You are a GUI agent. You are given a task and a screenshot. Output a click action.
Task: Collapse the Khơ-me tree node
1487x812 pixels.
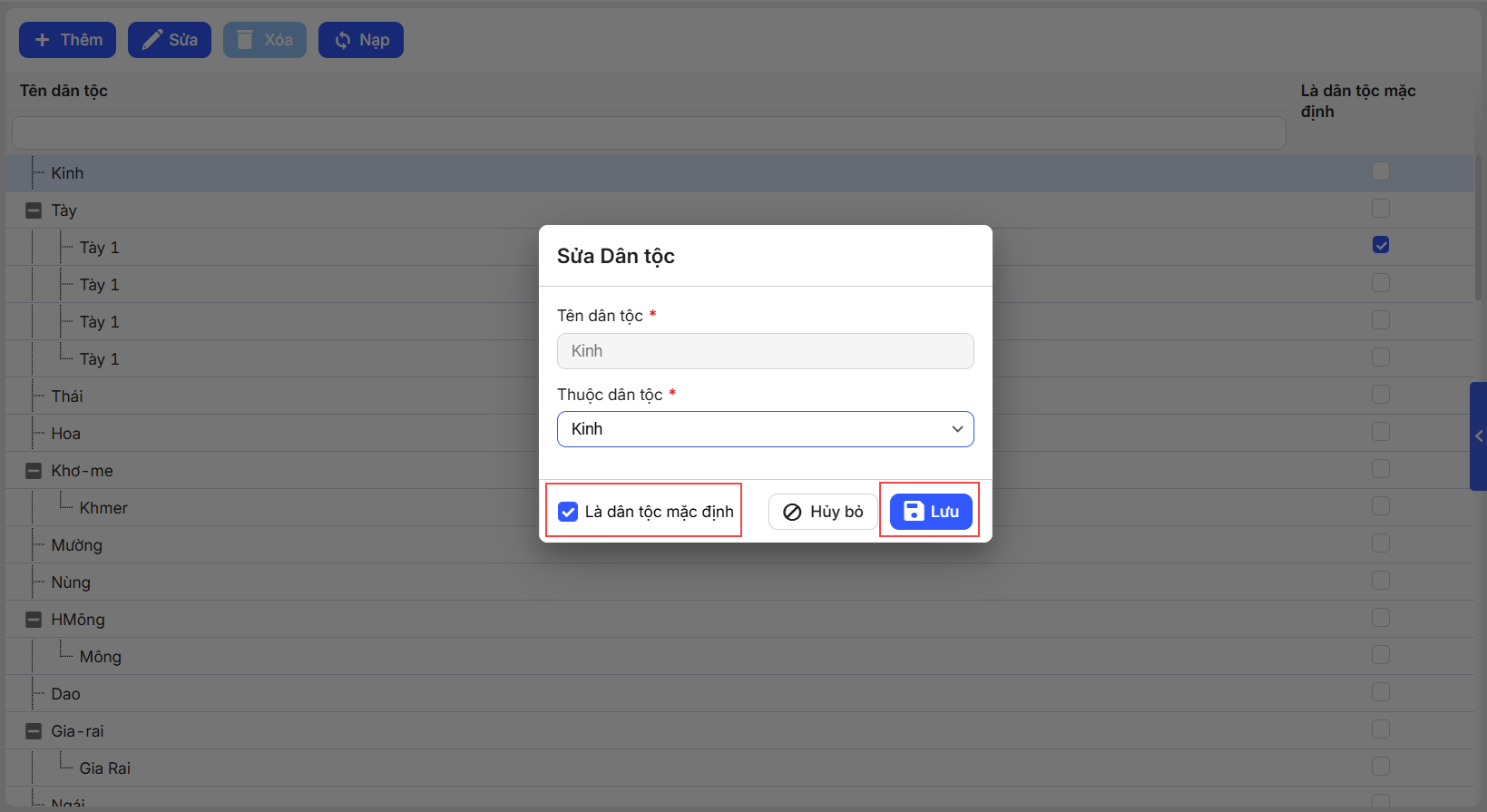[34, 471]
